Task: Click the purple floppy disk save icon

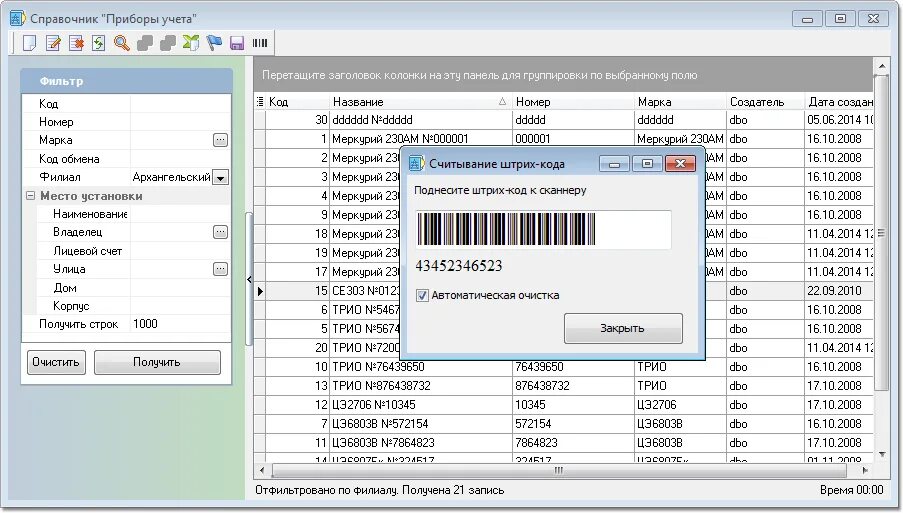Action: pos(237,43)
